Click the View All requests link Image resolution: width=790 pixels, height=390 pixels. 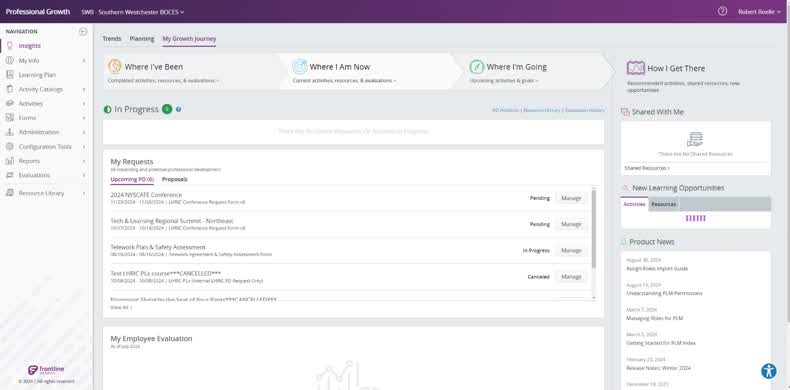click(x=121, y=307)
